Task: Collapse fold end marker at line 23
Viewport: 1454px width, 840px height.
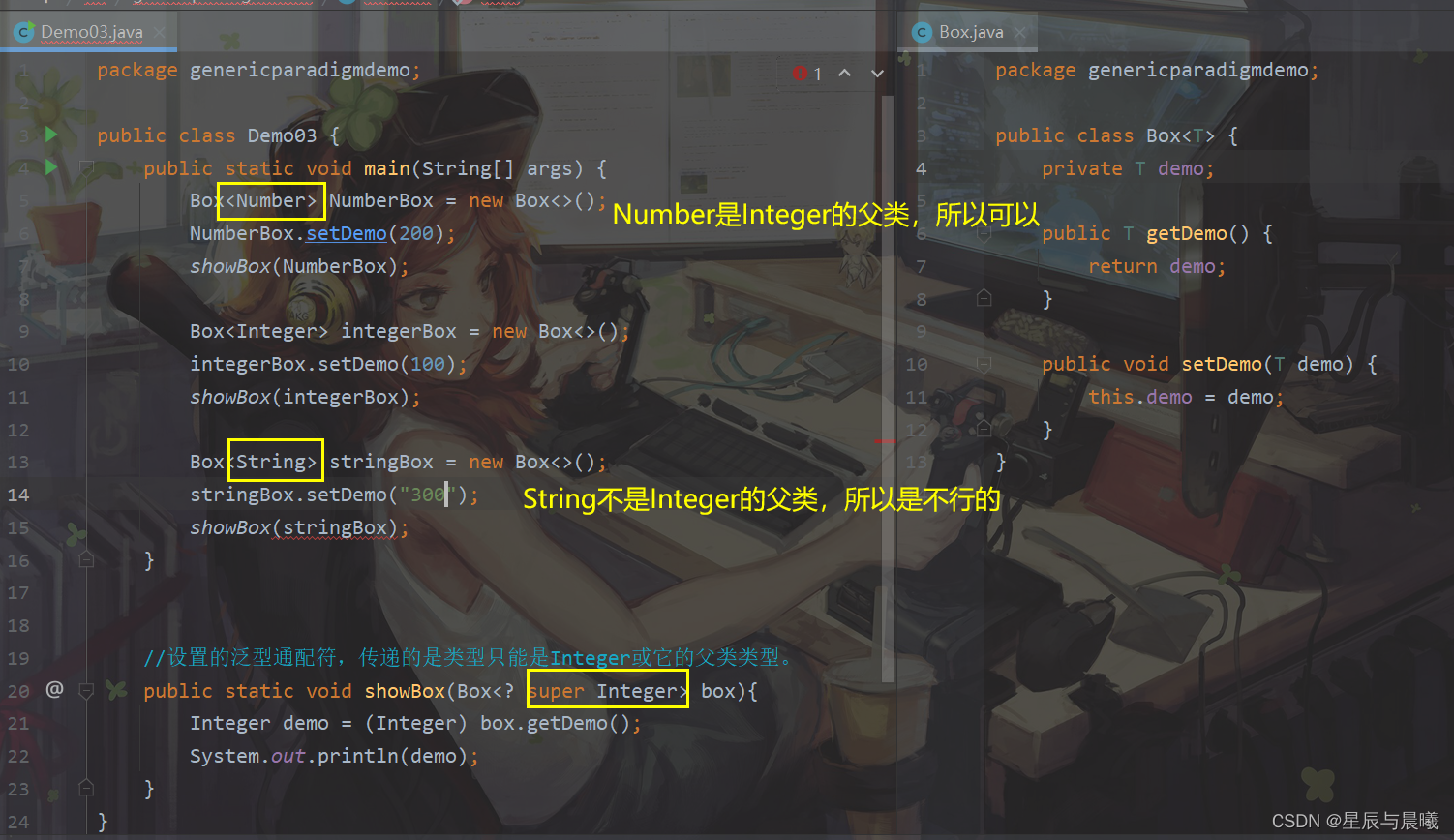Action: pyautogui.click(x=86, y=788)
